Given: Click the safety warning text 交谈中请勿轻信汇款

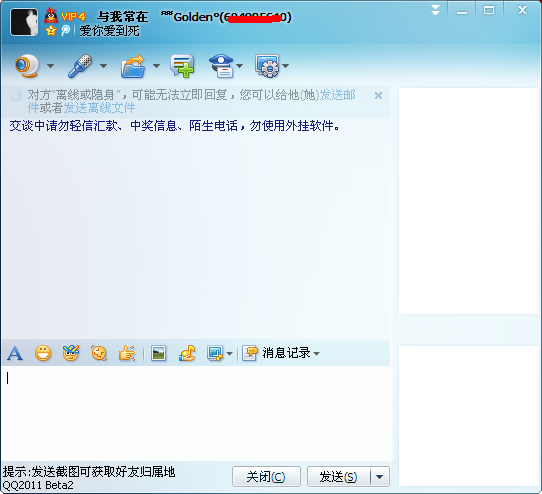Looking at the screenshot, I should 174,125.
